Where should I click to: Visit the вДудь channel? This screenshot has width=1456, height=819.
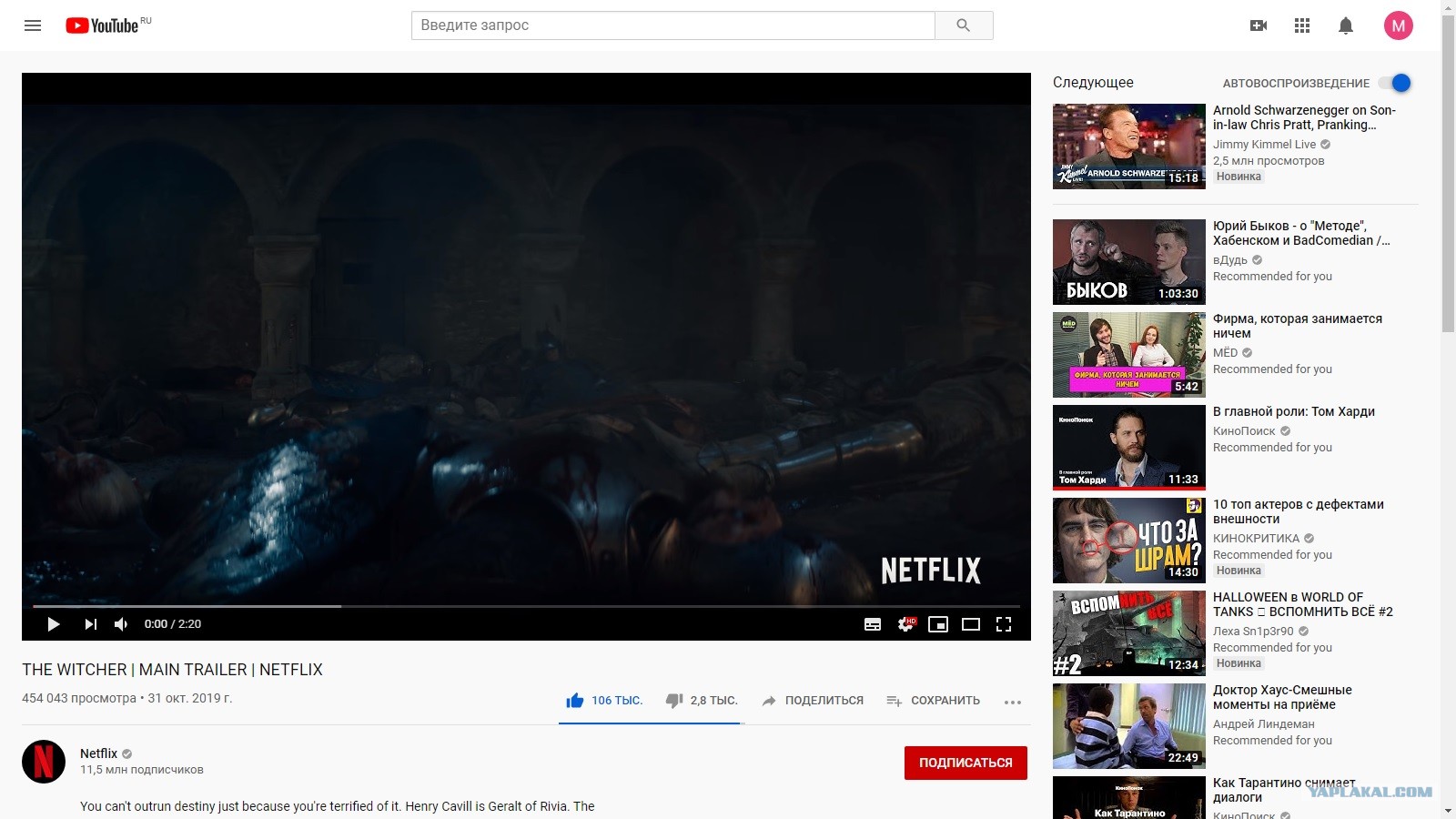(x=1230, y=260)
